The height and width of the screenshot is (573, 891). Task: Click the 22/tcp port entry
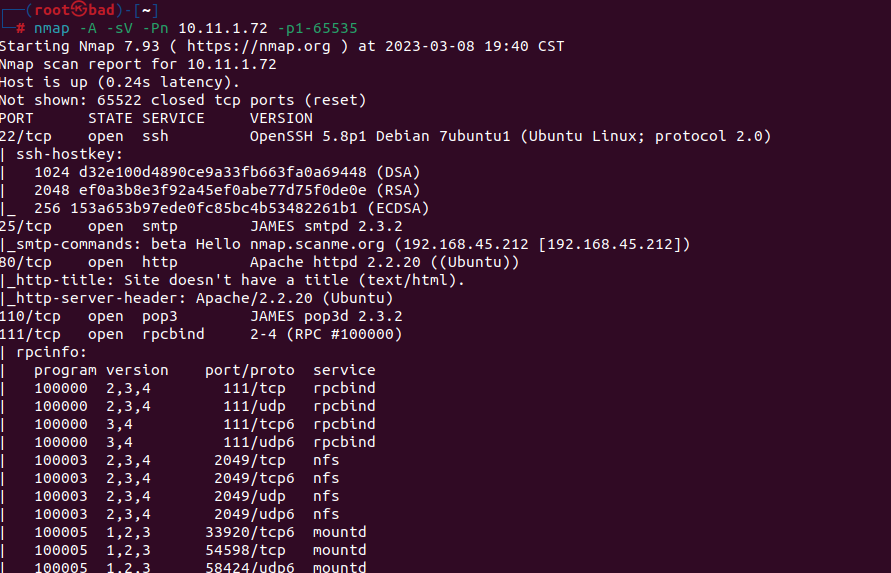[x=26, y=136]
